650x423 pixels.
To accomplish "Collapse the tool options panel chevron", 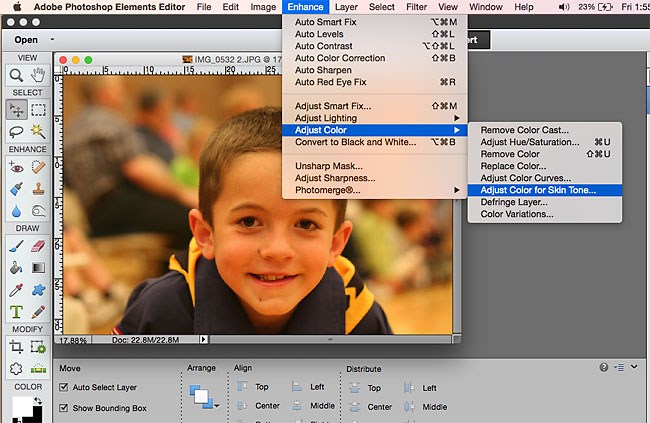I will point(634,367).
